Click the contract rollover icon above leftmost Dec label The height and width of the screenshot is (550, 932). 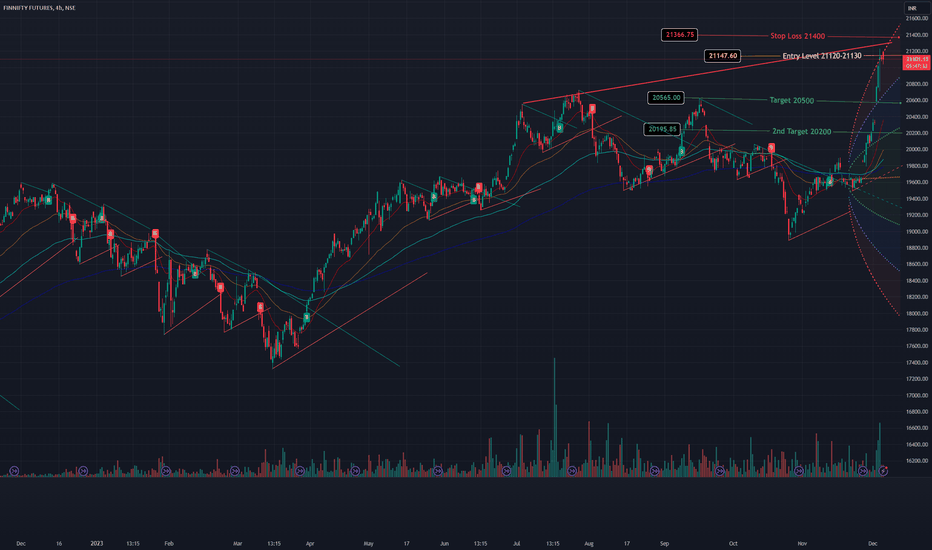click(14, 471)
